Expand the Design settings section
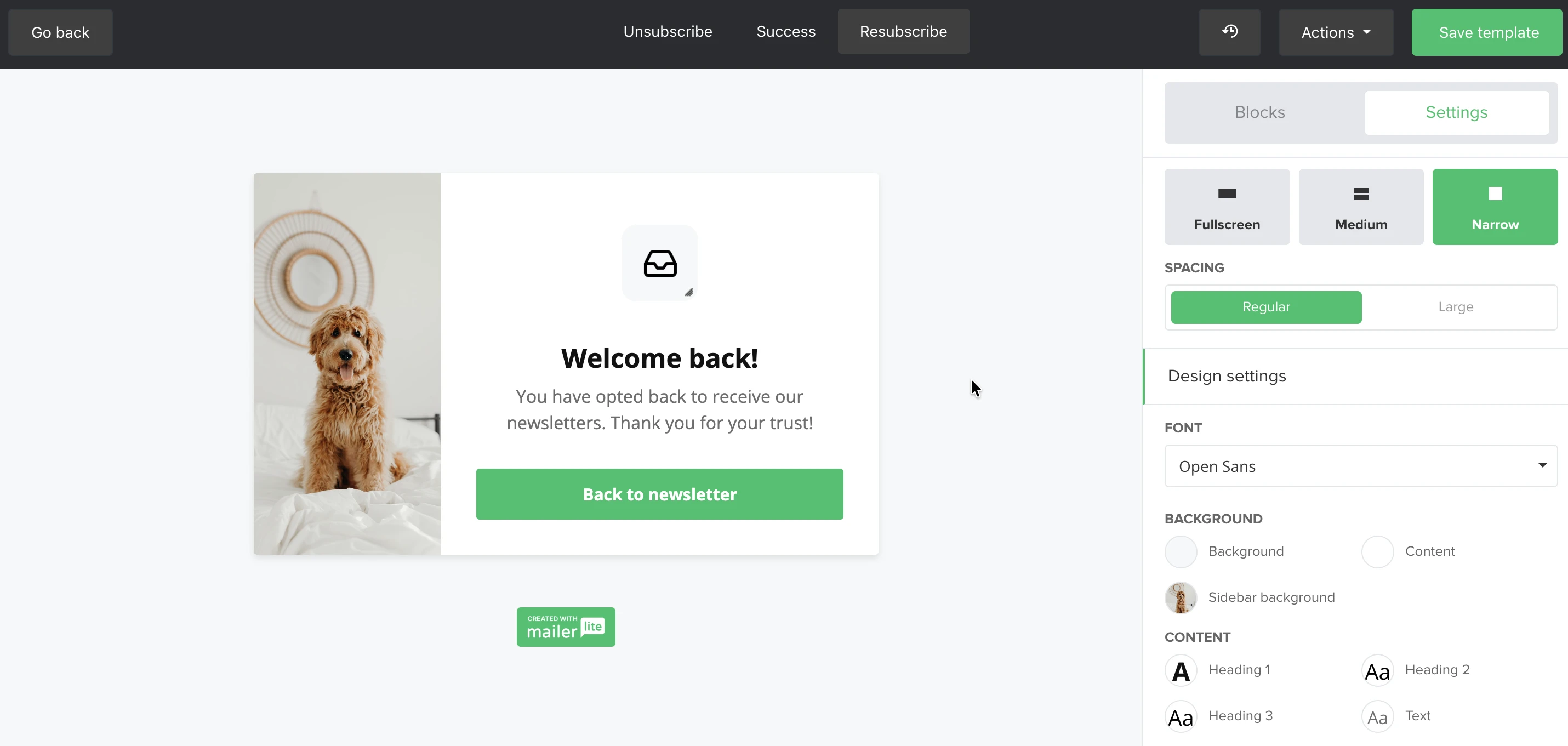Viewport: 1568px width, 746px height. tap(1227, 375)
